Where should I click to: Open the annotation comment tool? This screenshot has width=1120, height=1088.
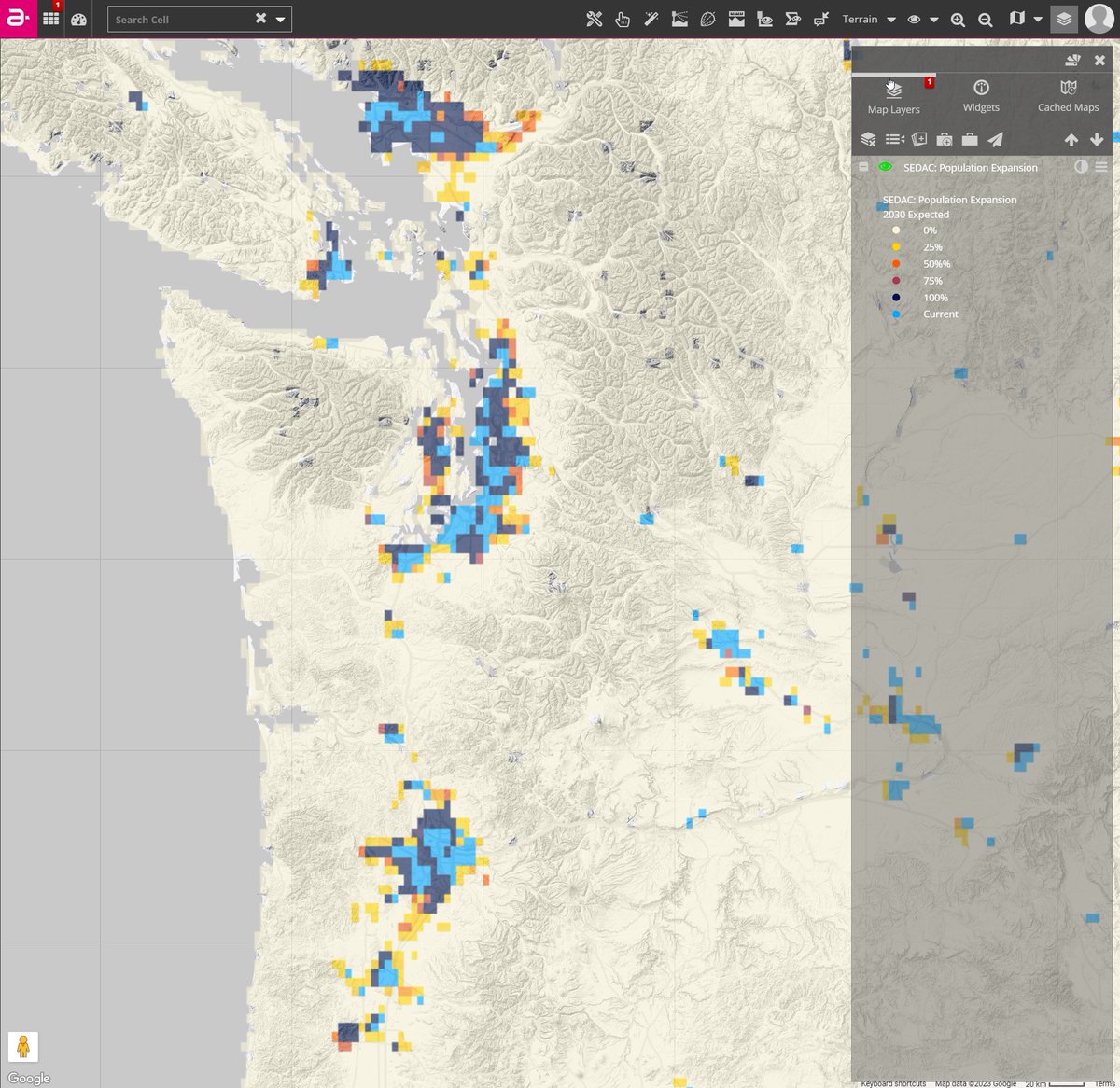(821, 19)
